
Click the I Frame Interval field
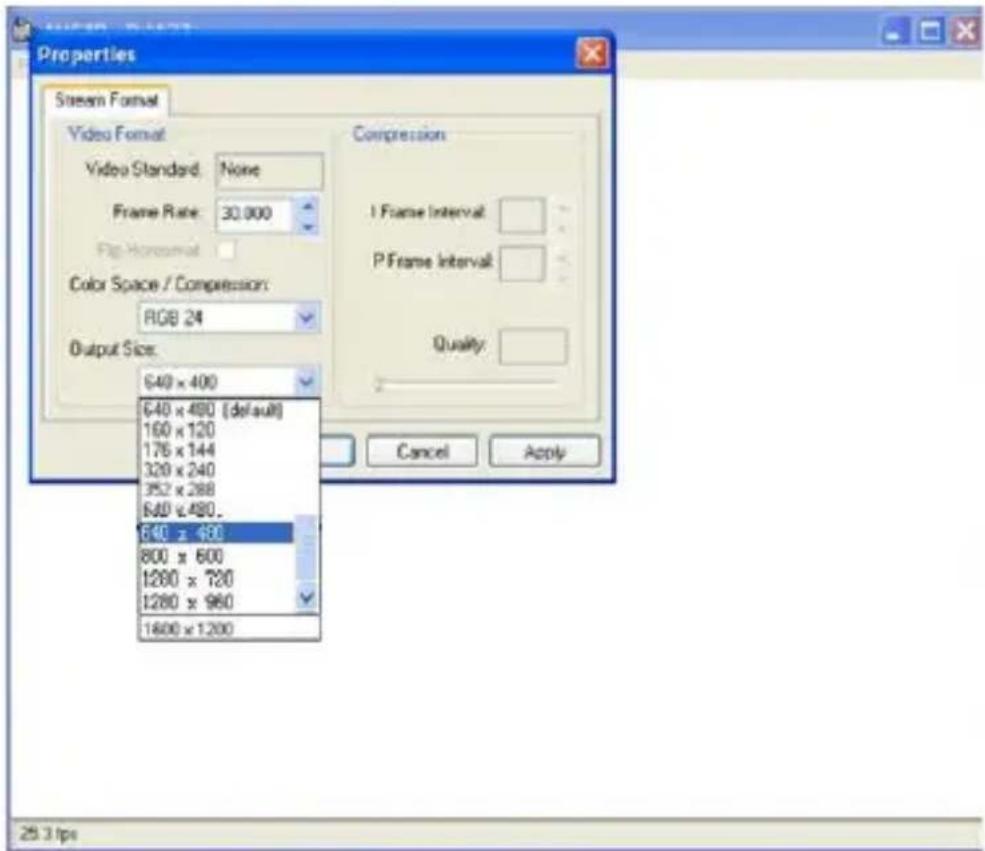click(x=522, y=215)
